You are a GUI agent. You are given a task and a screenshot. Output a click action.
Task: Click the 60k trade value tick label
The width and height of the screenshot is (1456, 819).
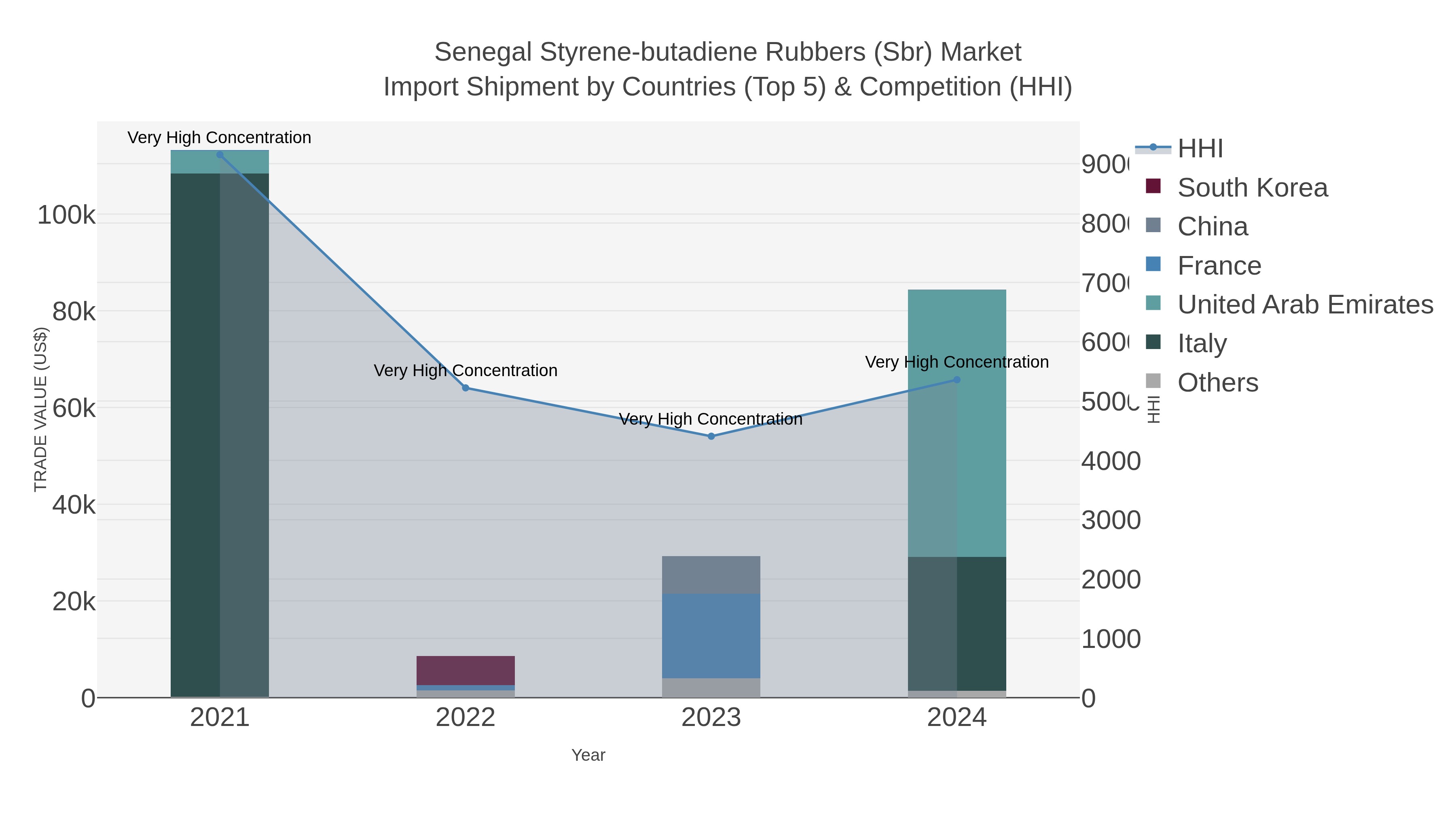(74, 408)
